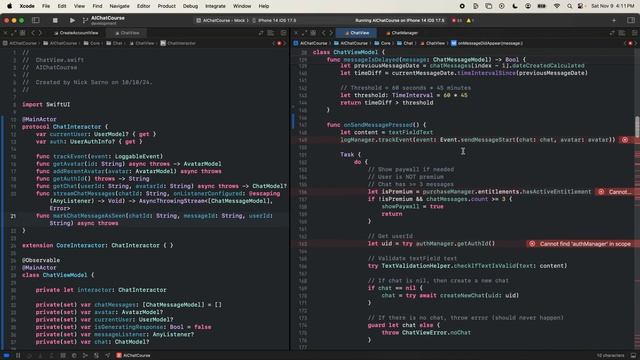This screenshot has width=640, height=360.
Task: Open the Debug menu
Action: pos(190,6)
